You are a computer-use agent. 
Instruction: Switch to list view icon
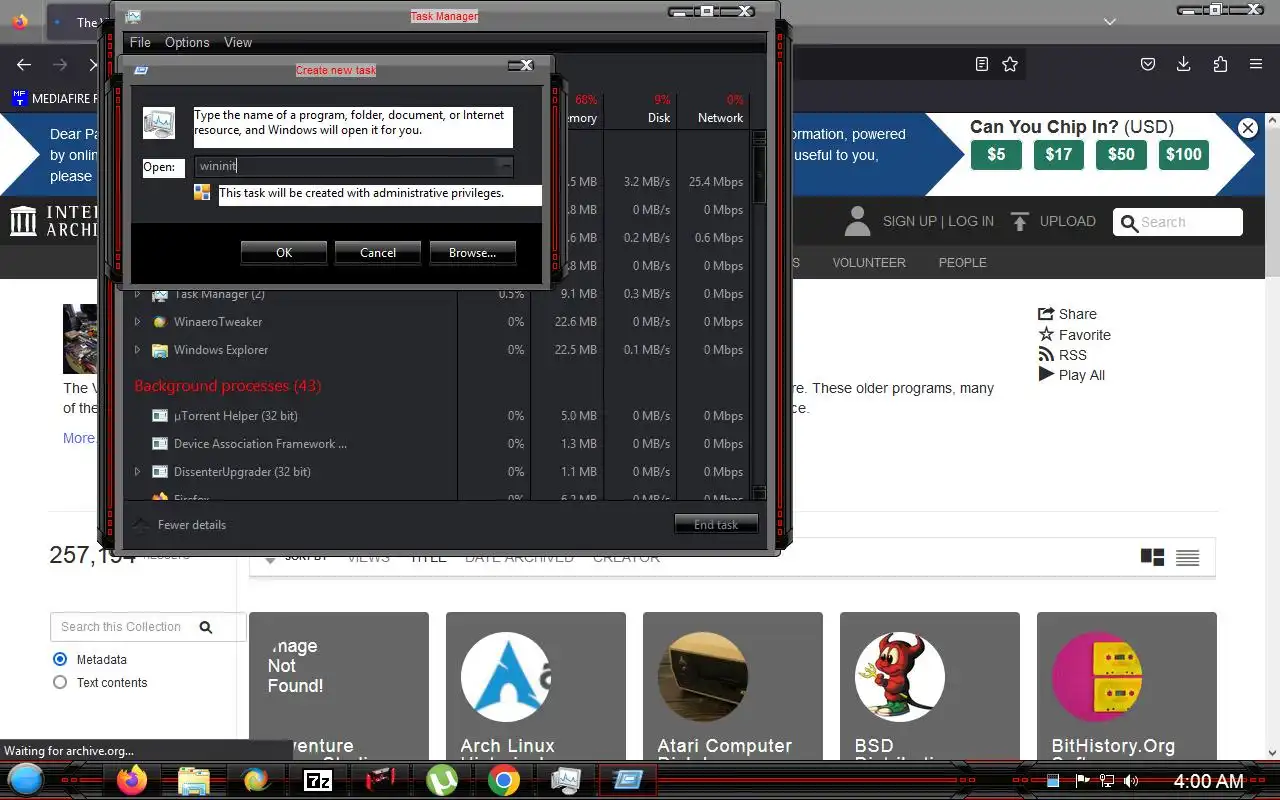tap(1187, 557)
